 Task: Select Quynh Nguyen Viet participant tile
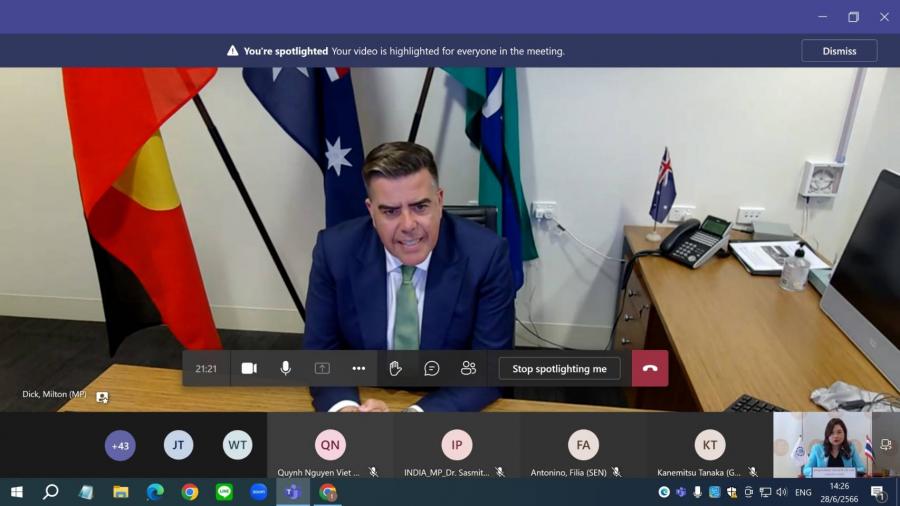pyautogui.click(x=330, y=446)
